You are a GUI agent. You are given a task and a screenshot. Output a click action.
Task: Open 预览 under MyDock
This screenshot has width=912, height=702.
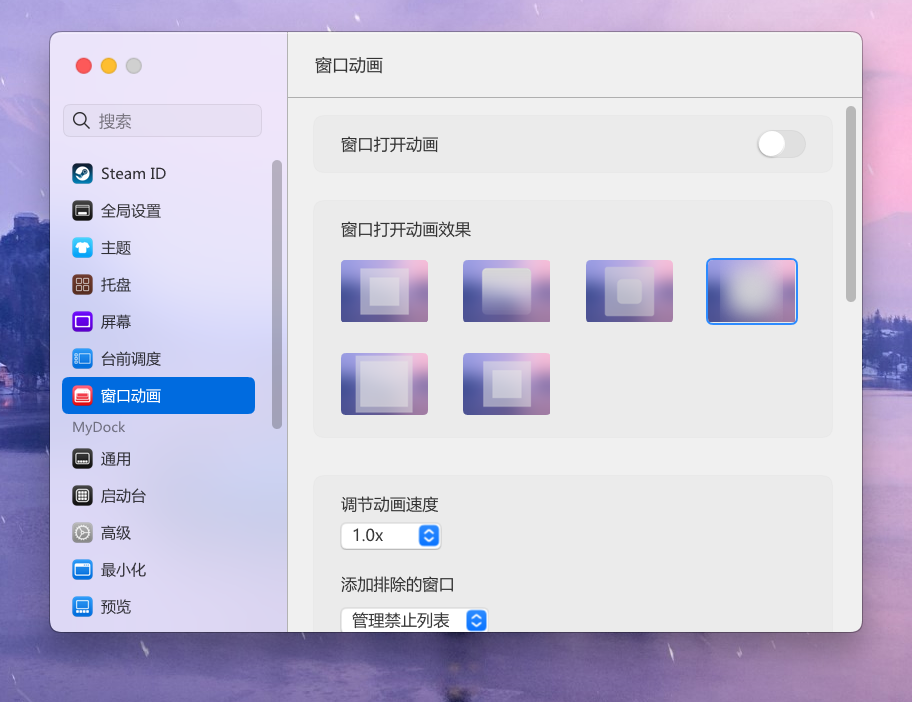[x=158, y=607]
